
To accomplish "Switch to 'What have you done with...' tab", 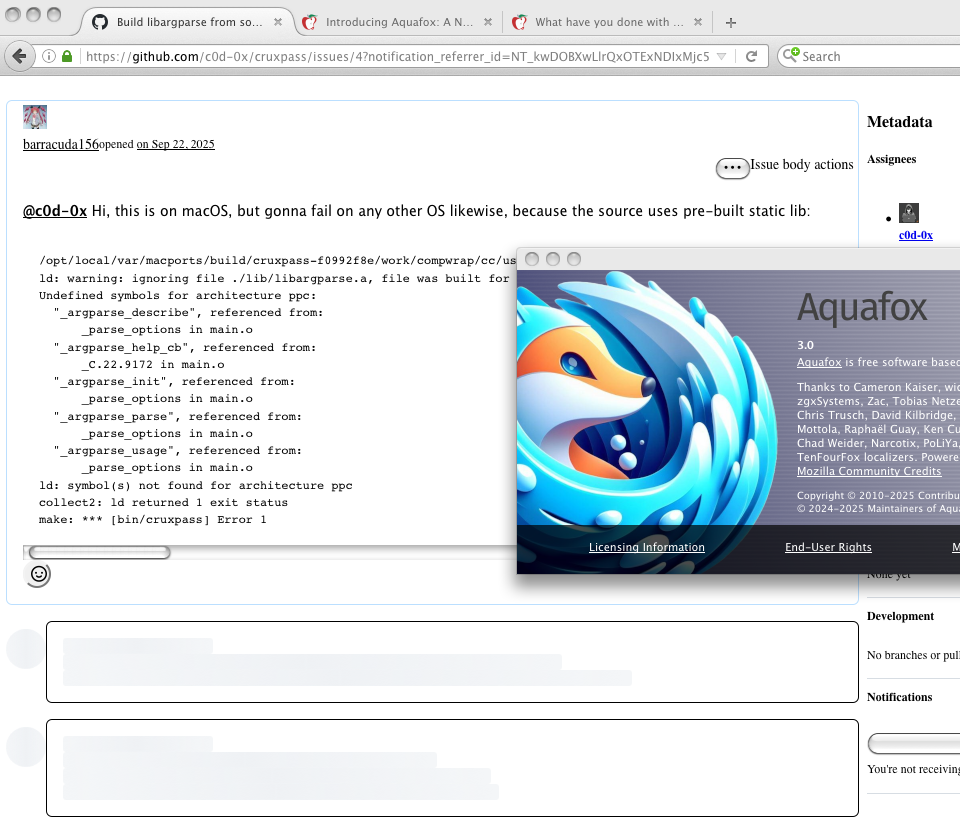I will tap(608, 22).
